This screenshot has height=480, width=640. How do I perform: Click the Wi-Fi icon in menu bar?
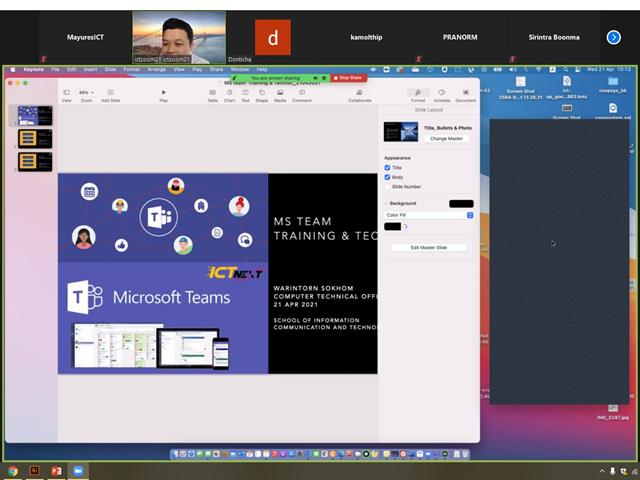539,69
